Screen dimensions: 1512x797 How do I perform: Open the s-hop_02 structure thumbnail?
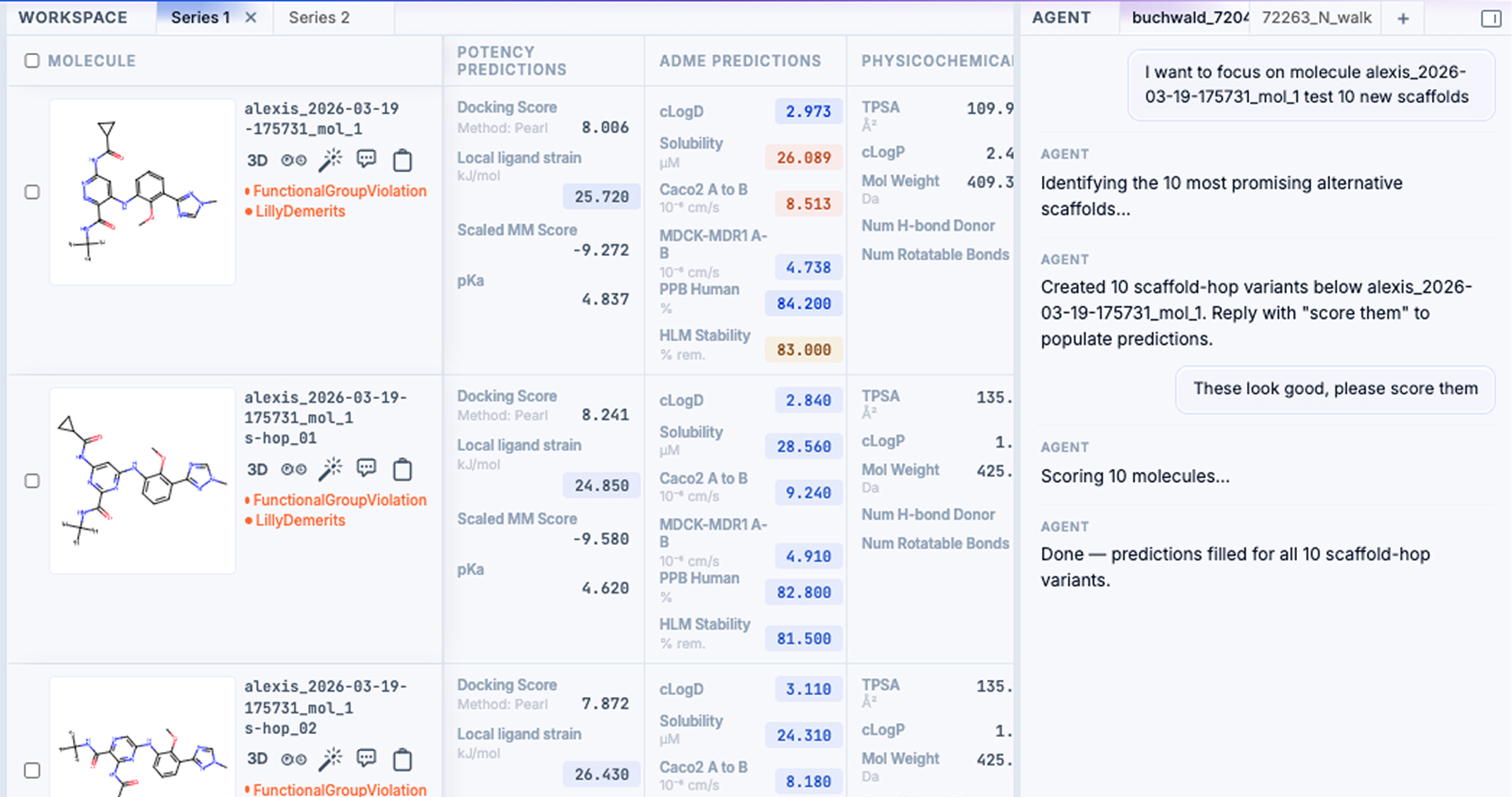click(142, 737)
